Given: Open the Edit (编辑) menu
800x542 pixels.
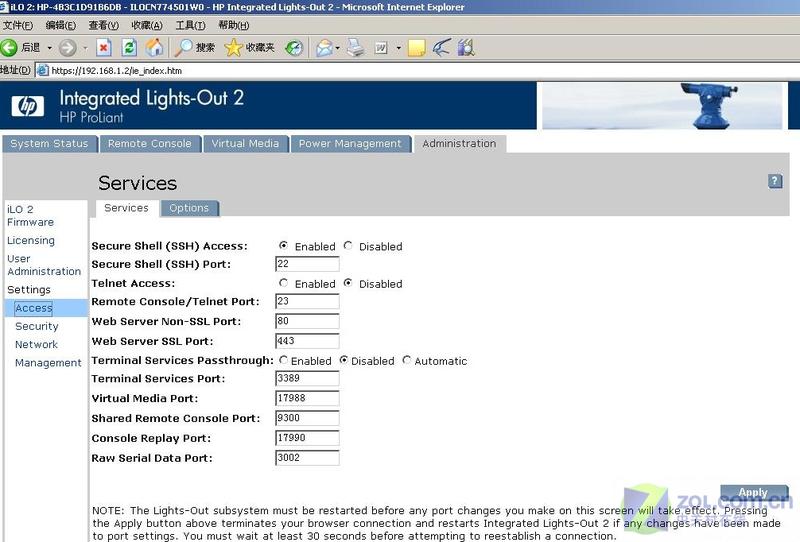Looking at the screenshot, I should [60, 25].
